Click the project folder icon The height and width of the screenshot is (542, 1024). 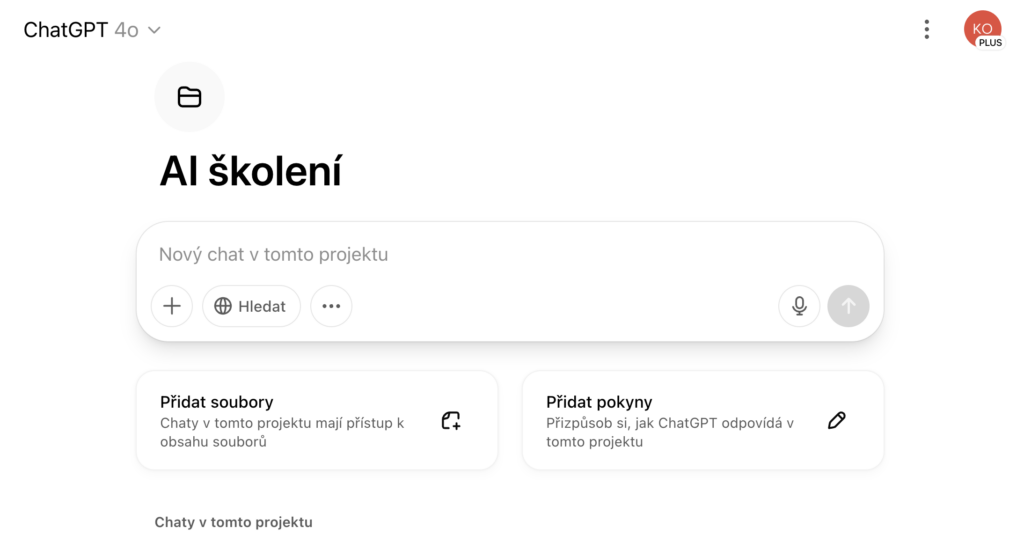point(189,97)
